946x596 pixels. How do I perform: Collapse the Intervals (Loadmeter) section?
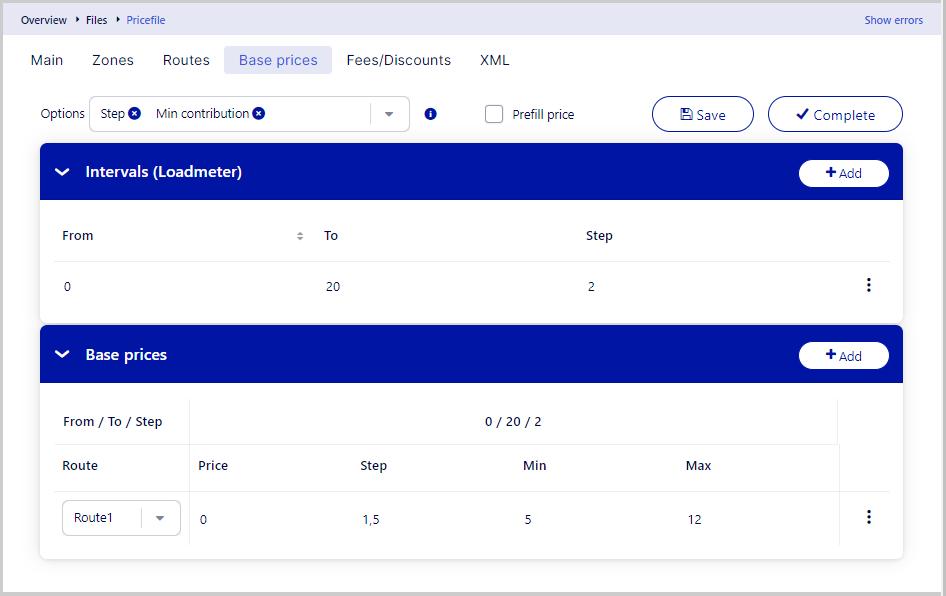[x=62, y=172]
